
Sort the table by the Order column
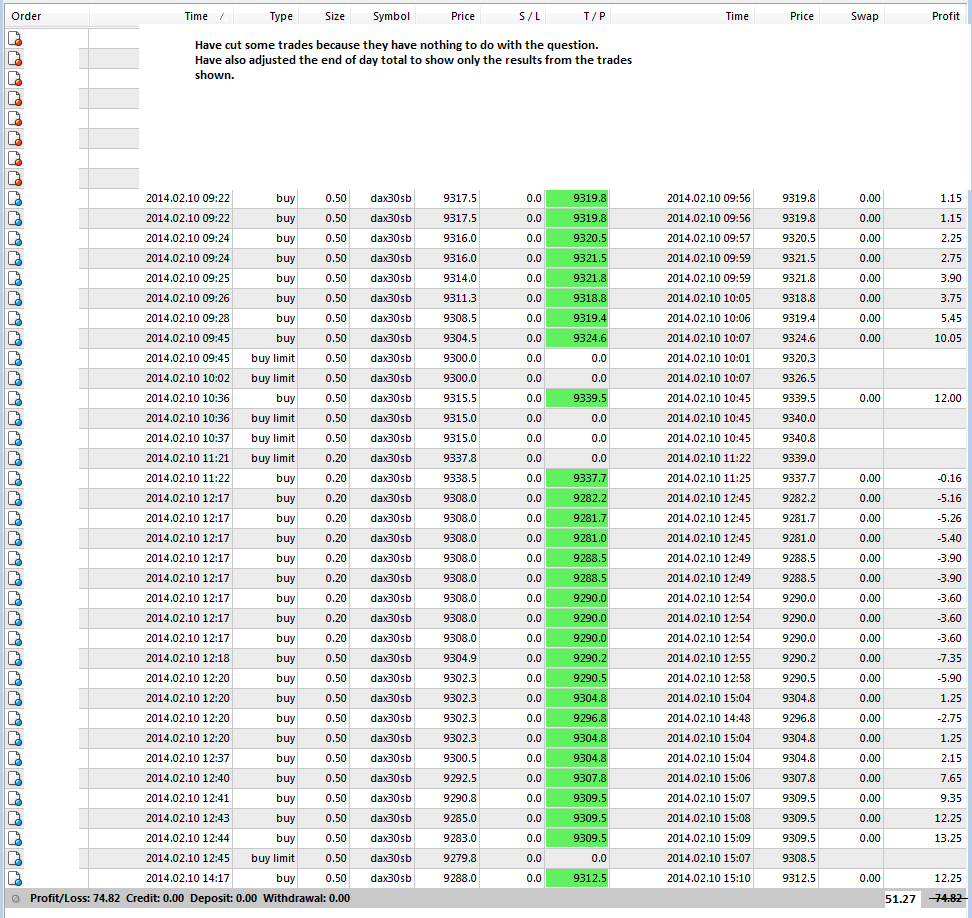26,16
